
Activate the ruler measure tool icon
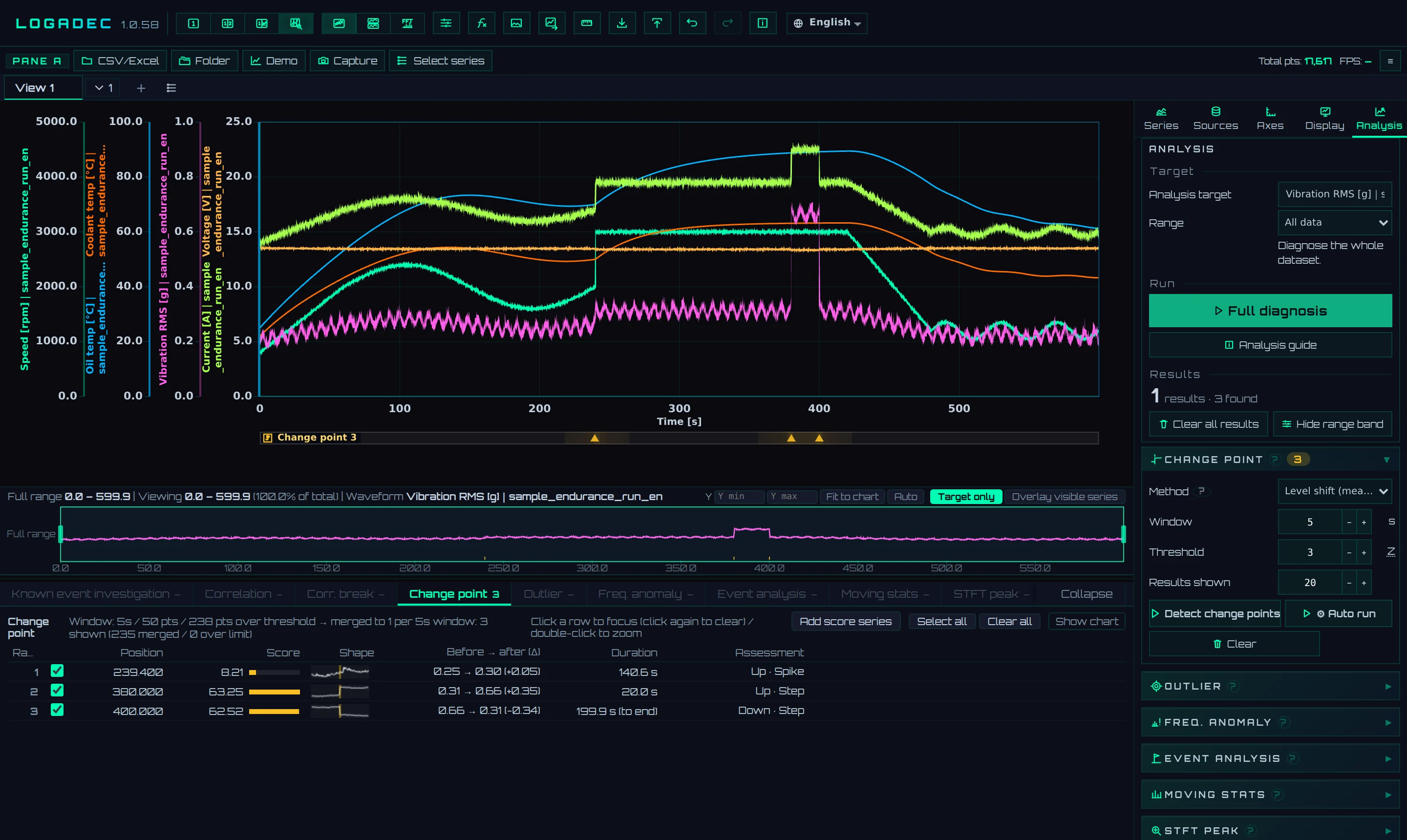(x=587, y=23)
